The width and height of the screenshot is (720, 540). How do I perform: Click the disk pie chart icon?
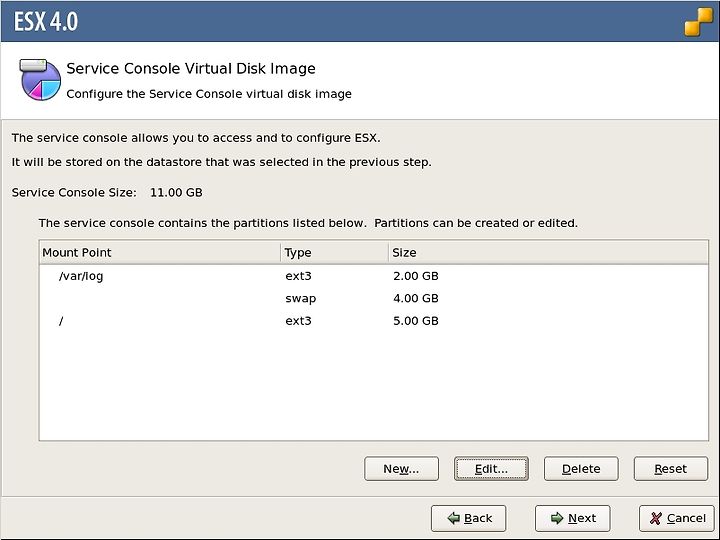pos(40,79)
